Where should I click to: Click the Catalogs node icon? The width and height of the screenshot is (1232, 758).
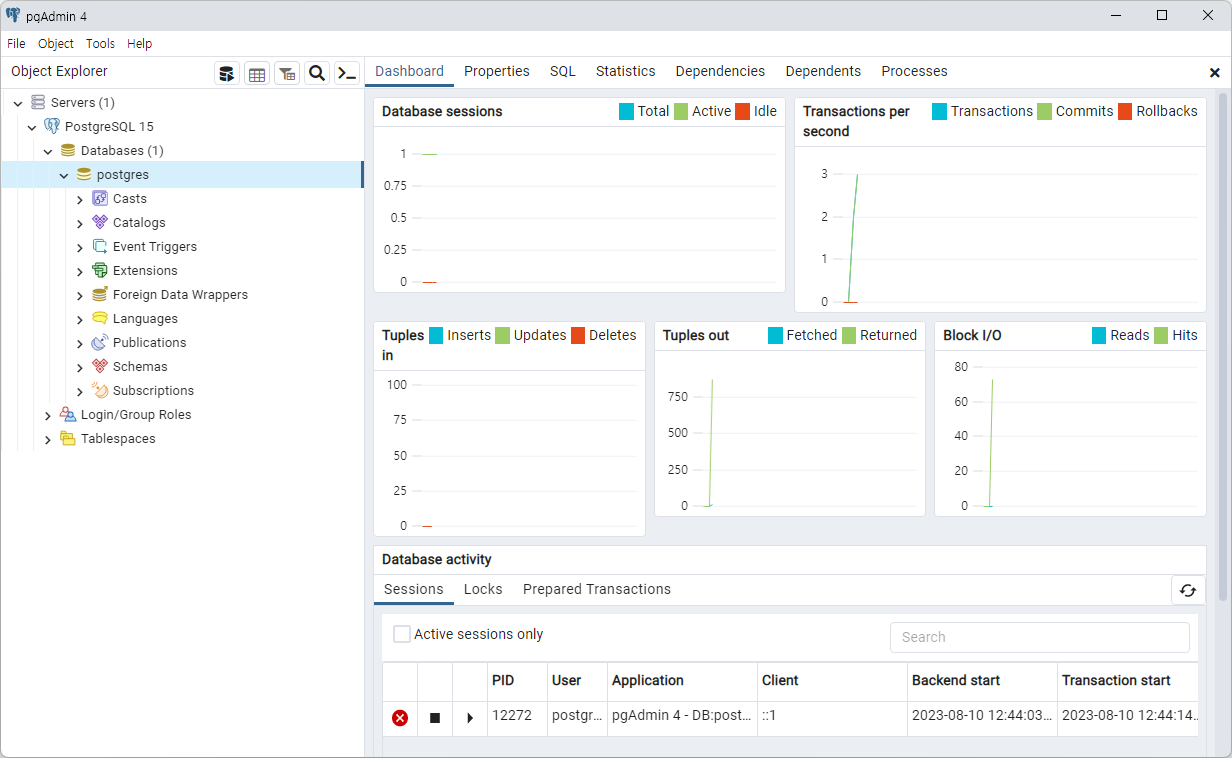(100, 223)
